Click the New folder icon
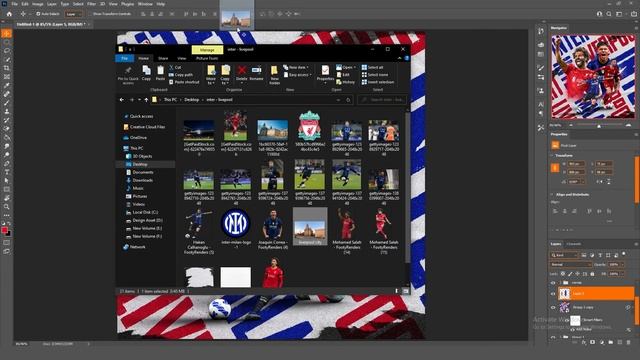 pos(274,70)
